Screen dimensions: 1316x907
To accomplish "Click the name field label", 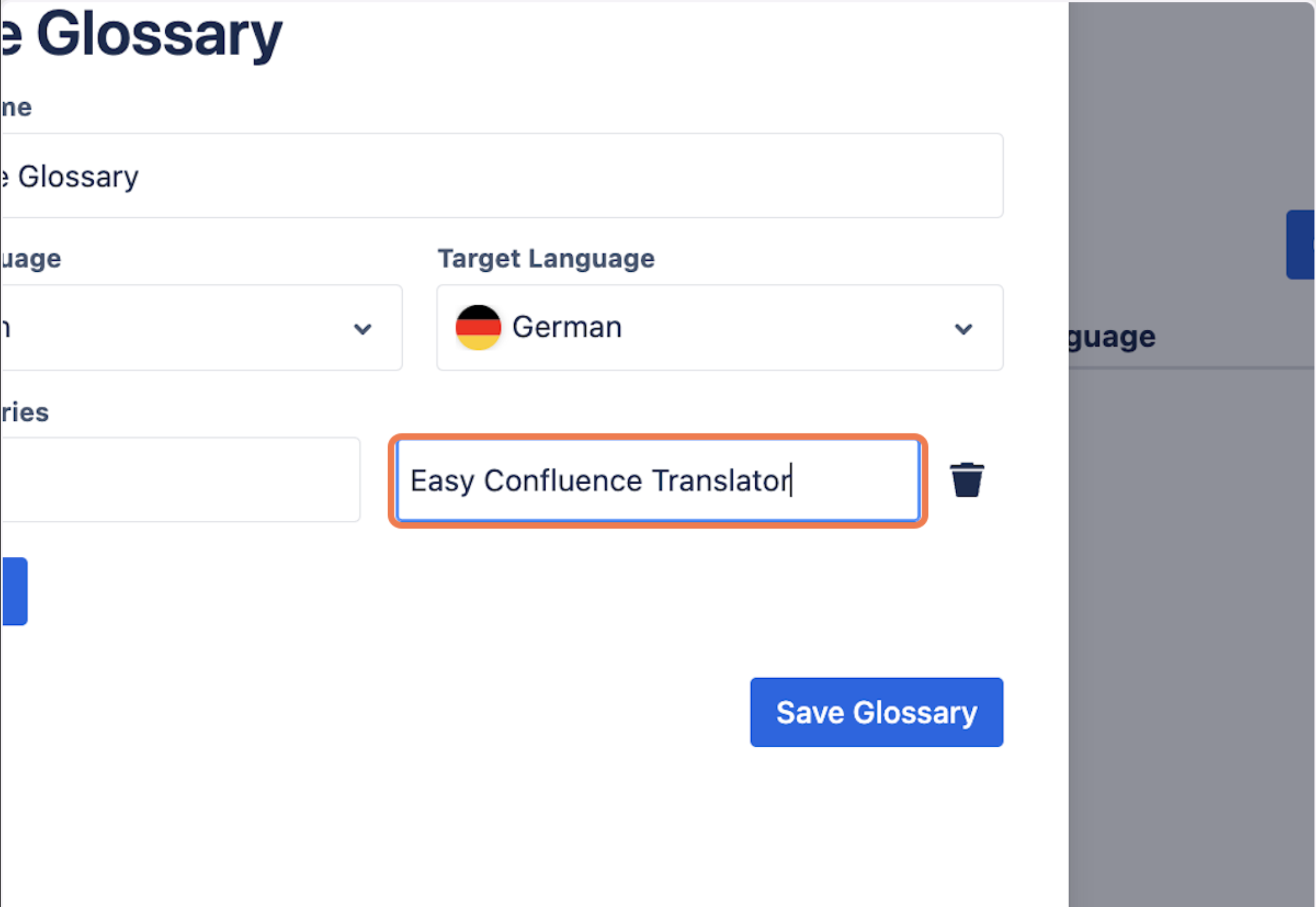I will pos(17,108).
